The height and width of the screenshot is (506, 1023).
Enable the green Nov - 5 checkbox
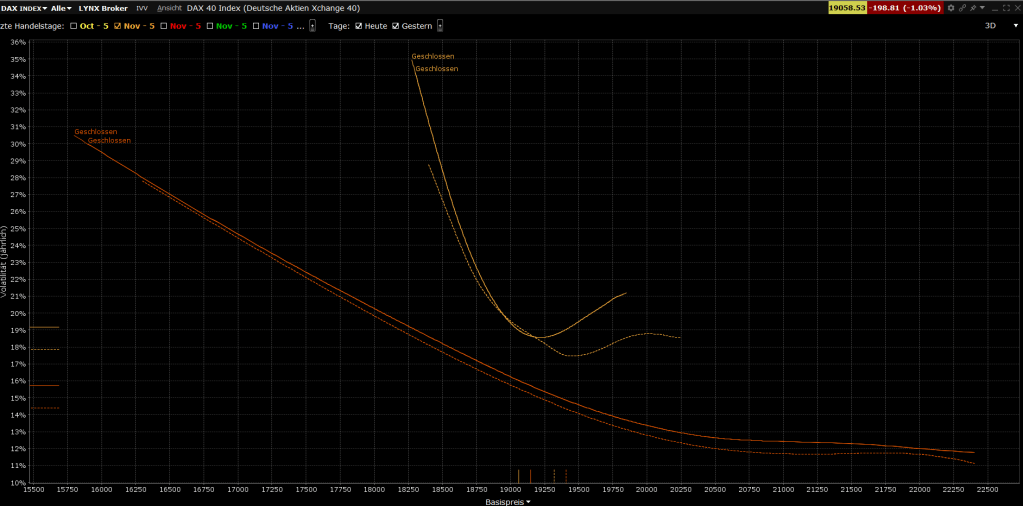click(x=210, y=25)
